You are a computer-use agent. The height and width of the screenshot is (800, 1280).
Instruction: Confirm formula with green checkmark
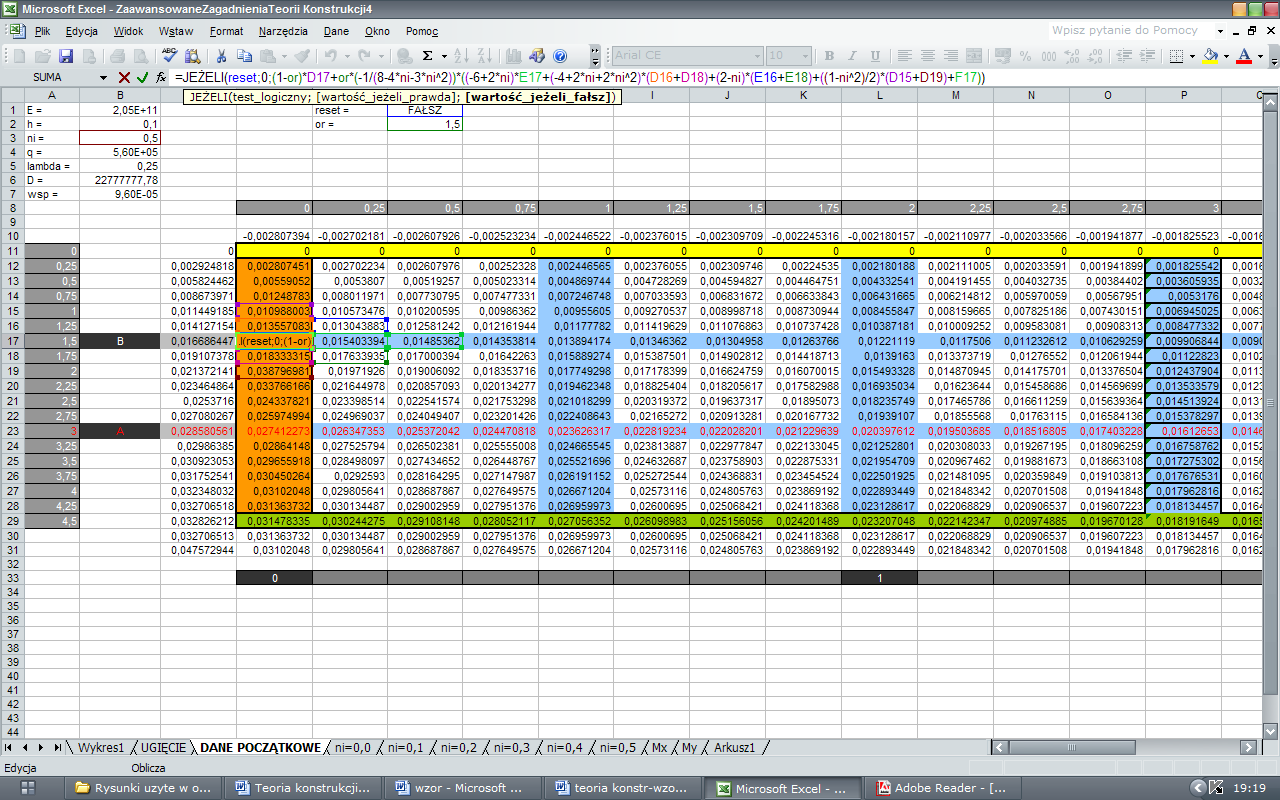point(142,77)
